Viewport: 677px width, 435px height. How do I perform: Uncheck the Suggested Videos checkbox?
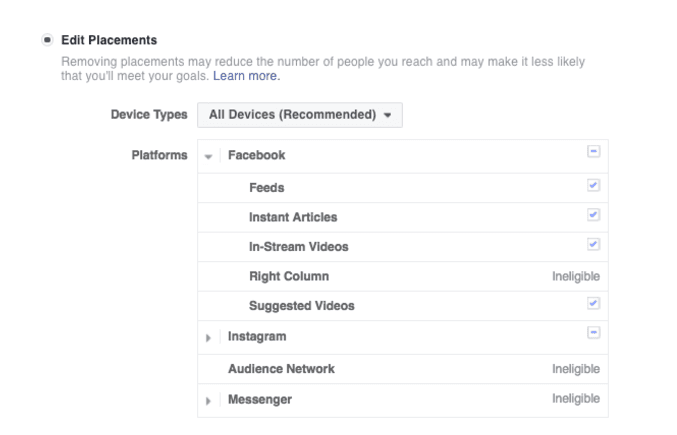tap(593, 304)
